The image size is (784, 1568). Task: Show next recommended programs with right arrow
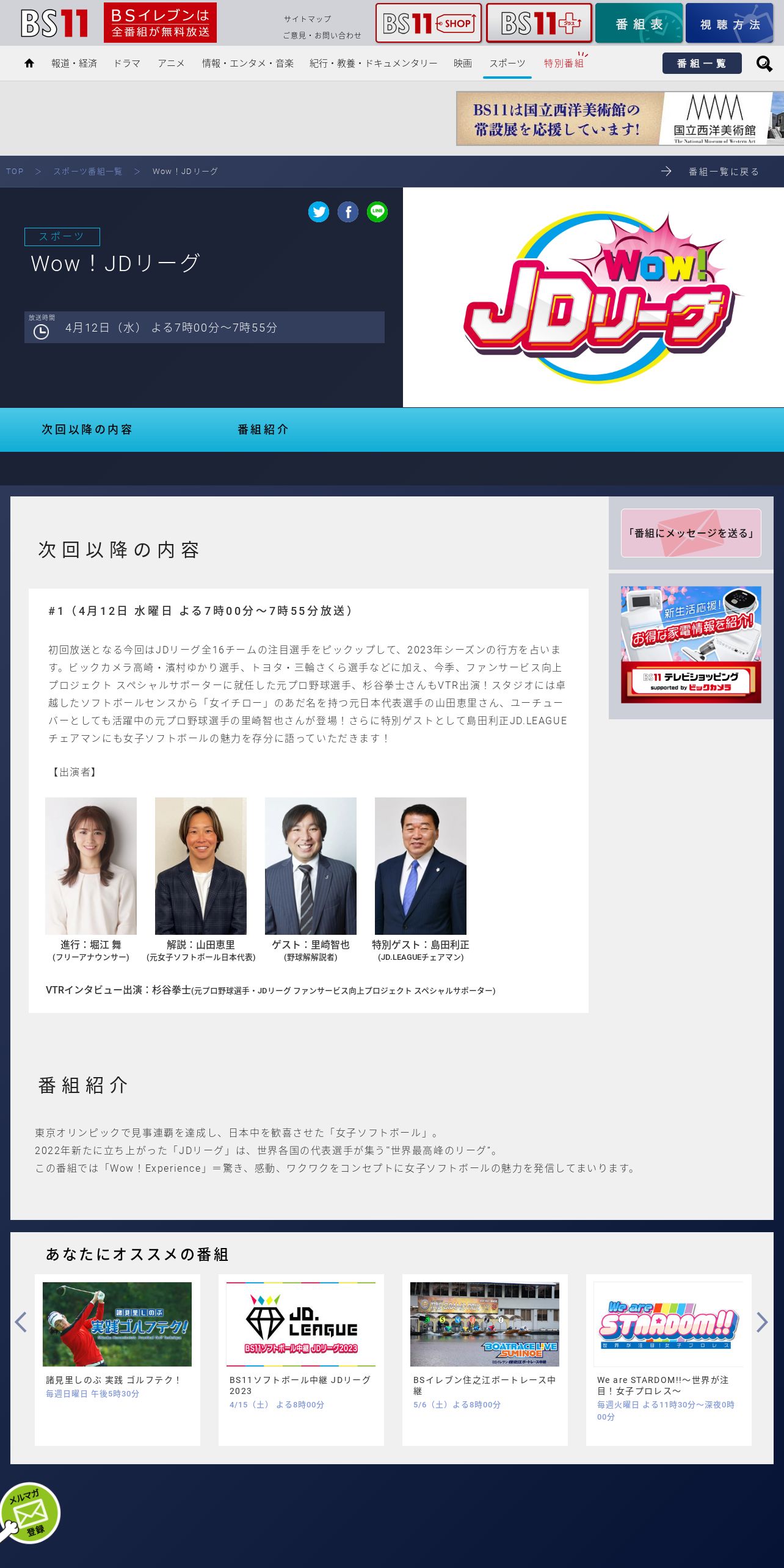tap(762, 1323)
